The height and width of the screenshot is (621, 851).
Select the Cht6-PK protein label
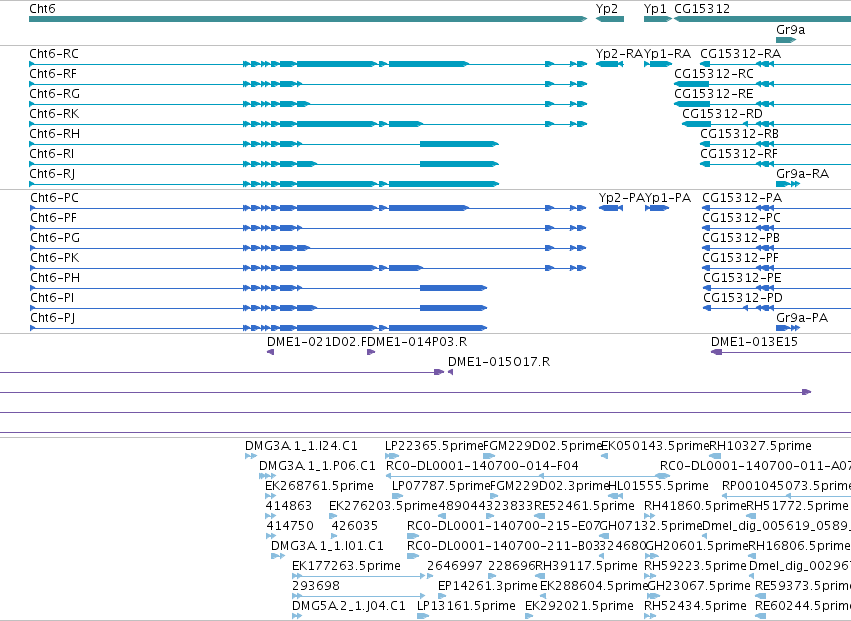55,257
